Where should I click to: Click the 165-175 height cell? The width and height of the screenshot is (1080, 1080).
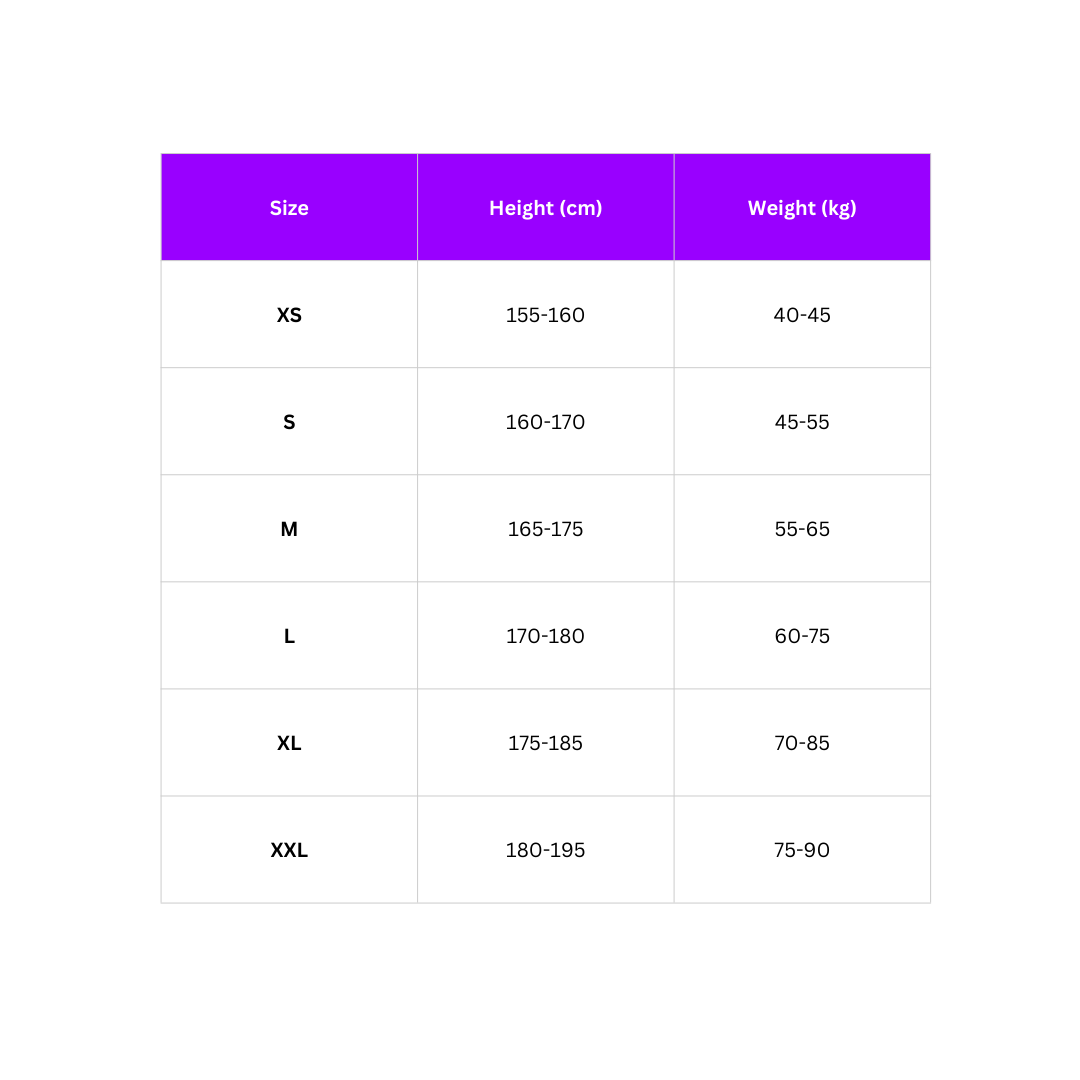(545, 529)
